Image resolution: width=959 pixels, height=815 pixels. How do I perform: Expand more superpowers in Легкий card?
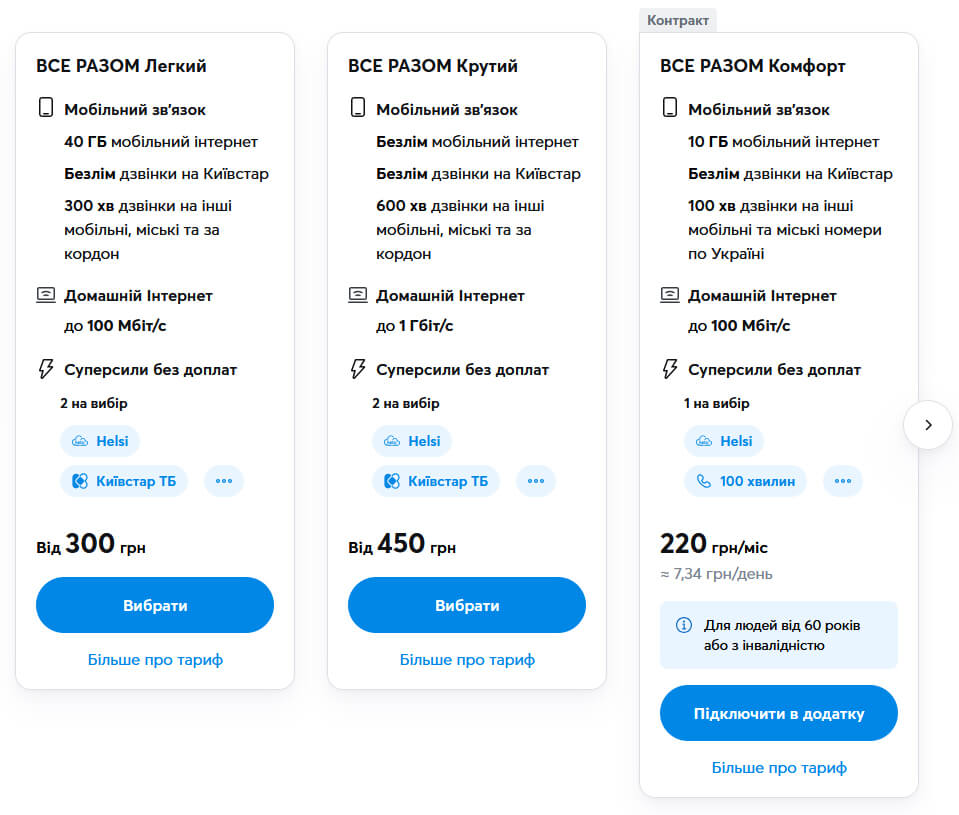[224, 481]
